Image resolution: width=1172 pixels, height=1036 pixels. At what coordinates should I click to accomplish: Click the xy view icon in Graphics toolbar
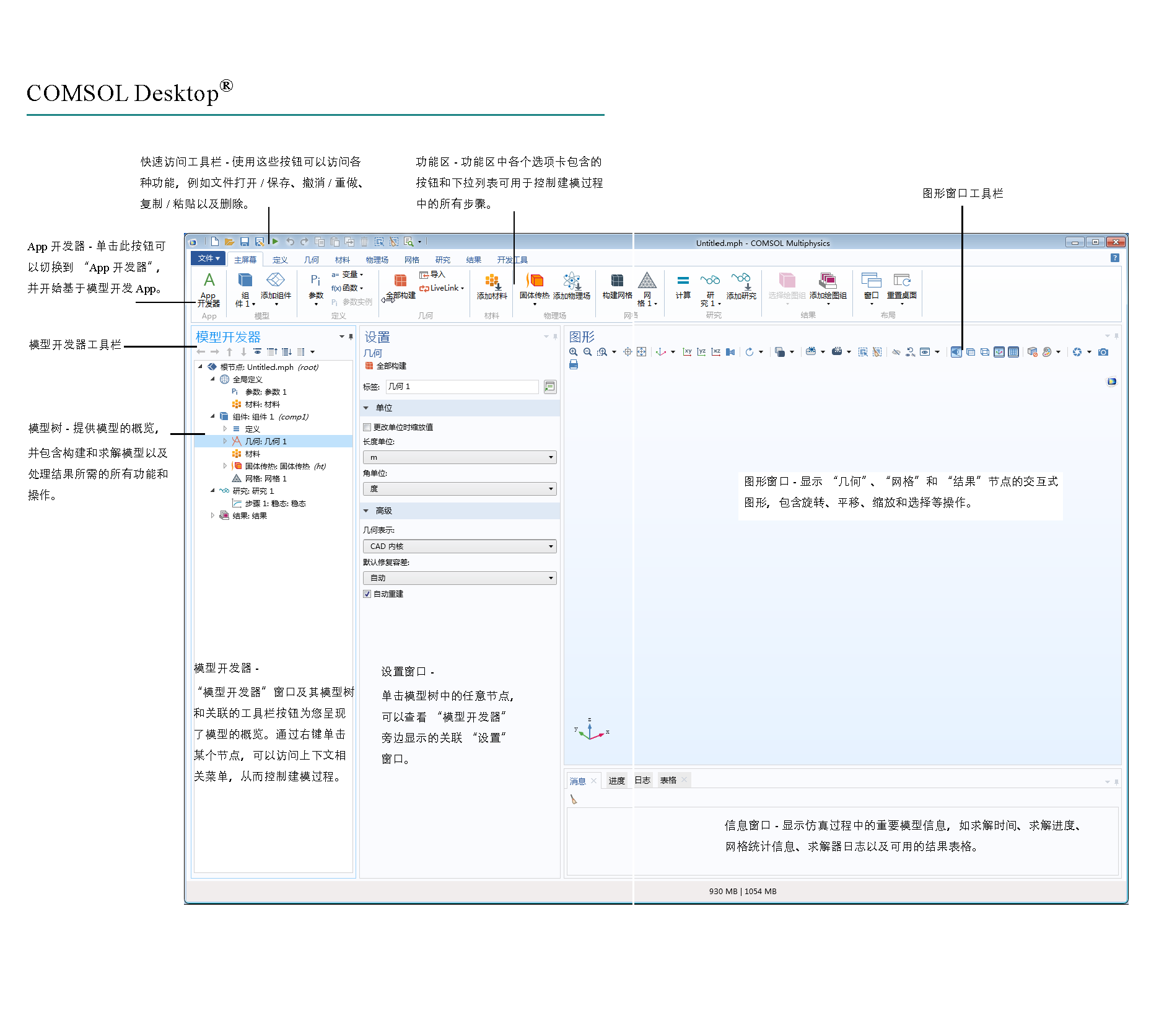click(687, 351)
